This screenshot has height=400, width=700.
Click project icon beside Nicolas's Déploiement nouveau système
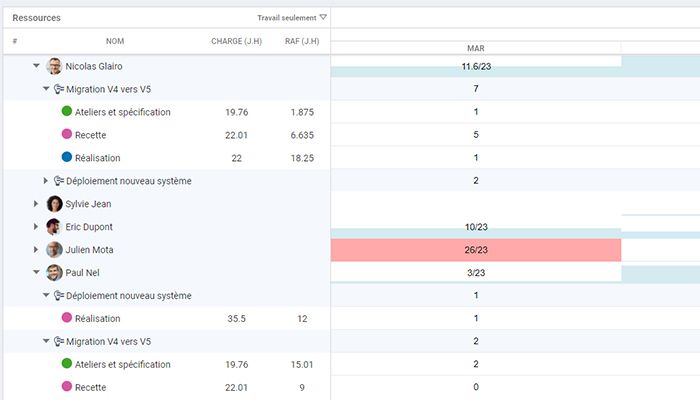coord(59,181)
